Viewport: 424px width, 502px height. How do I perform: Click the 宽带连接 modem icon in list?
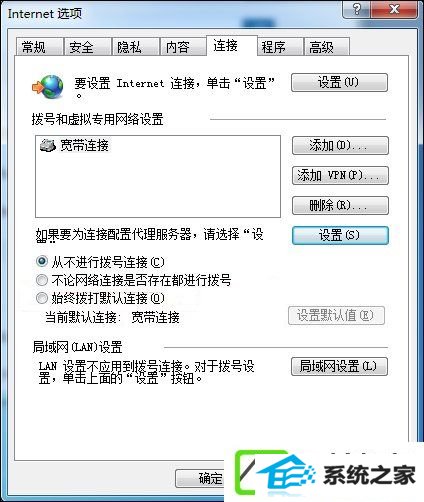[47, 146]
